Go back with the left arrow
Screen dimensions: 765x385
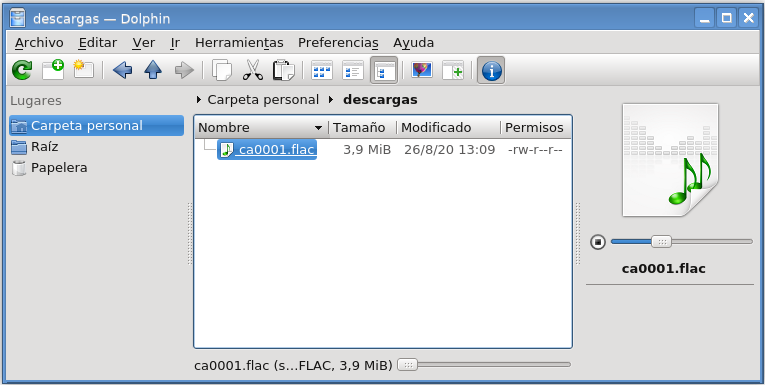pyautogui.click(x=122, y=70)
